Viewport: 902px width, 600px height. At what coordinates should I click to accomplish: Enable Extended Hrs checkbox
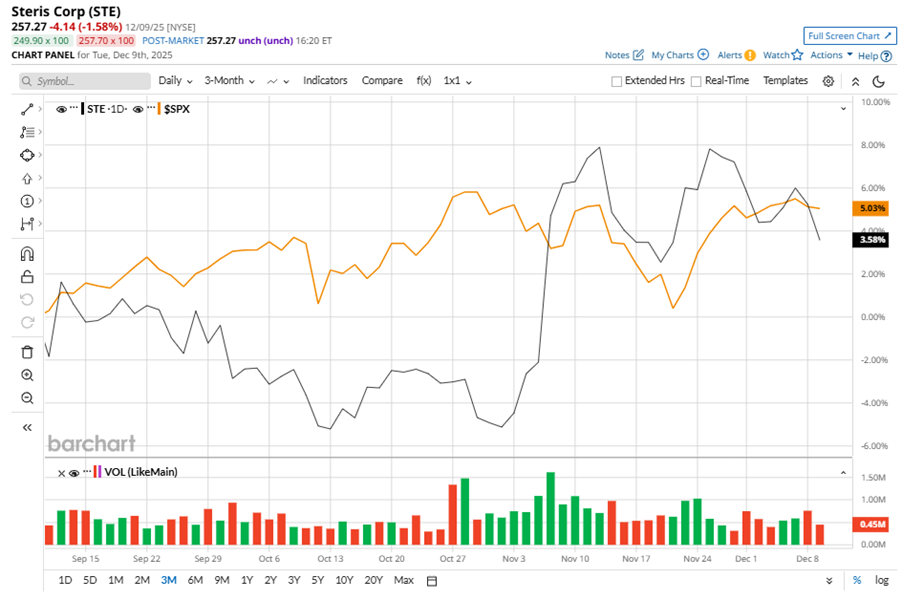click(x=617, y=82)
